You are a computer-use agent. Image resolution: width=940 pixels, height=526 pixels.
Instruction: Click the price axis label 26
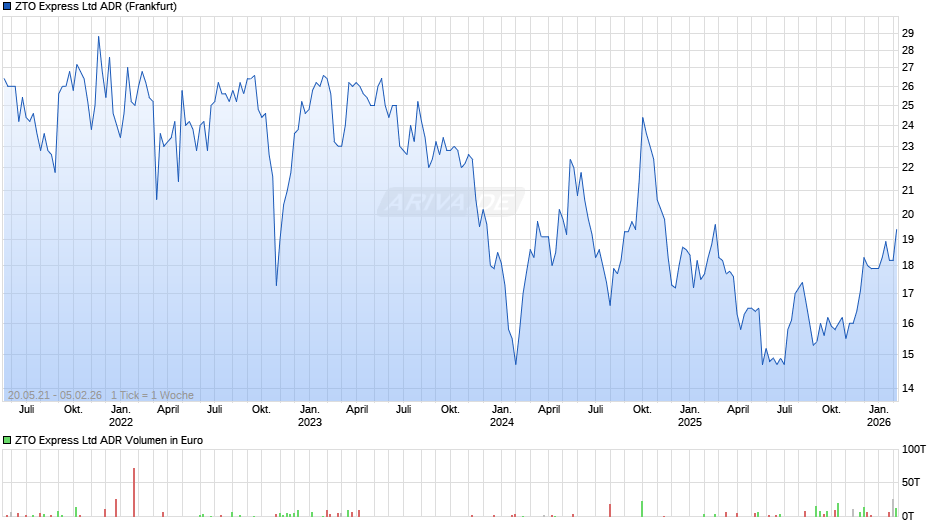coord(908,86)
